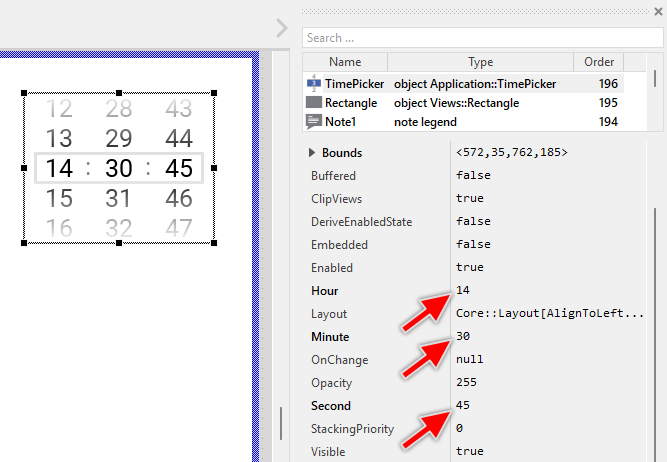Click the TimePicker object icon
This screenshot has height=462, width=667.
coord(314,84)
